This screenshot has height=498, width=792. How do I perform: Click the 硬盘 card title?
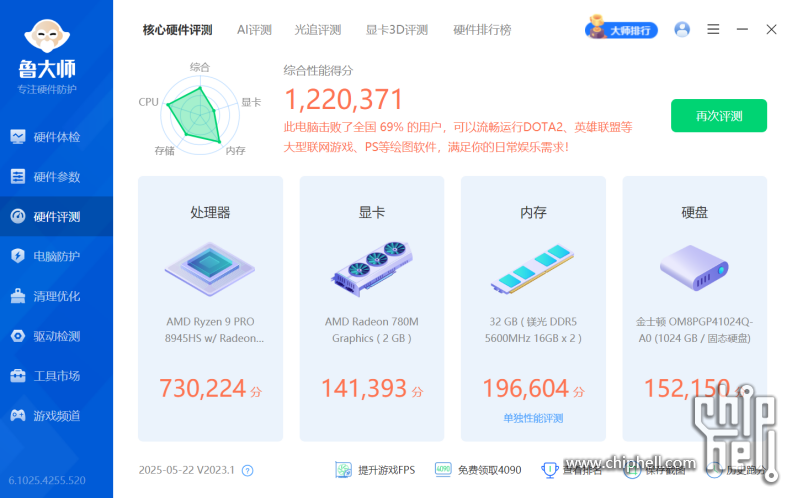tap(695, 213)
